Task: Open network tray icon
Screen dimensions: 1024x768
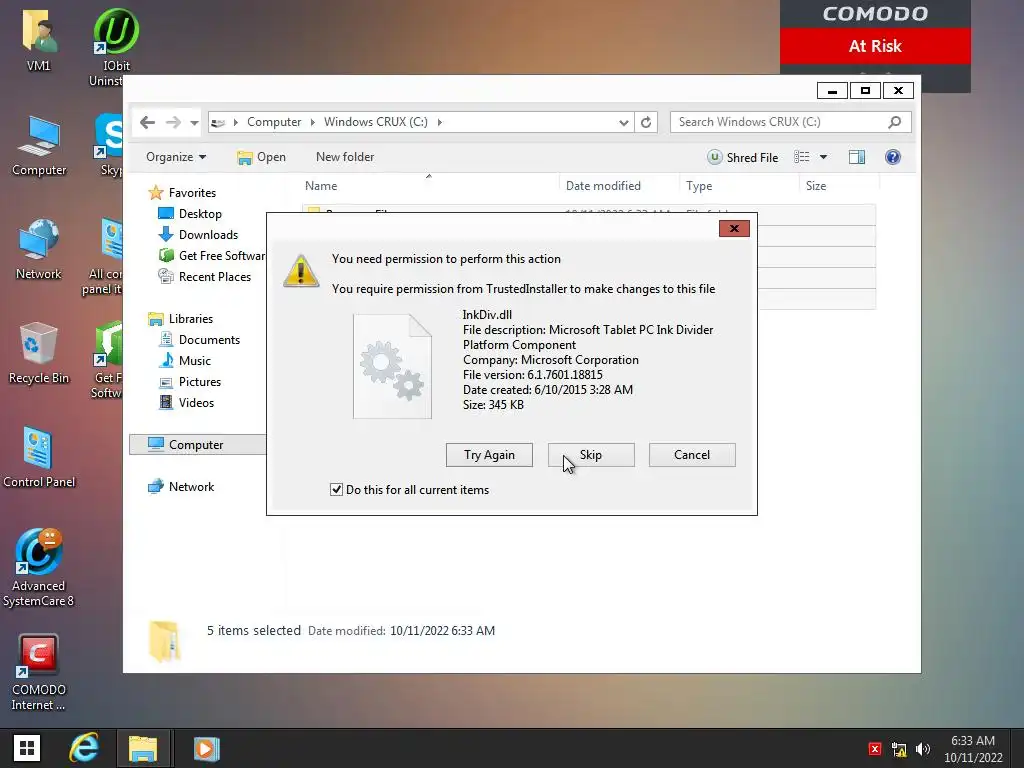Action: [x=899, y=750]
